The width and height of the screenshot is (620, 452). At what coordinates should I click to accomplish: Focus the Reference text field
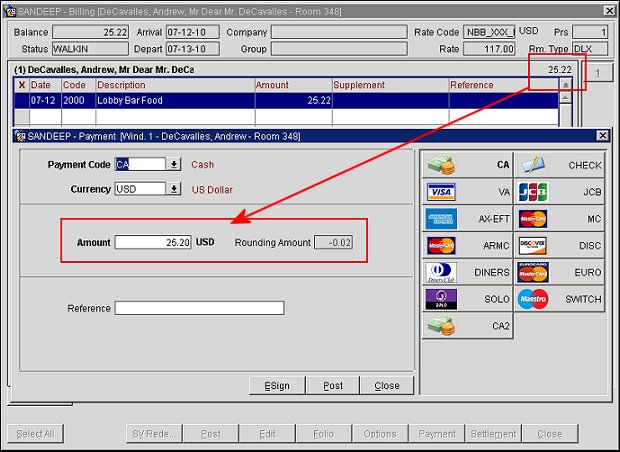coord(199,308)
